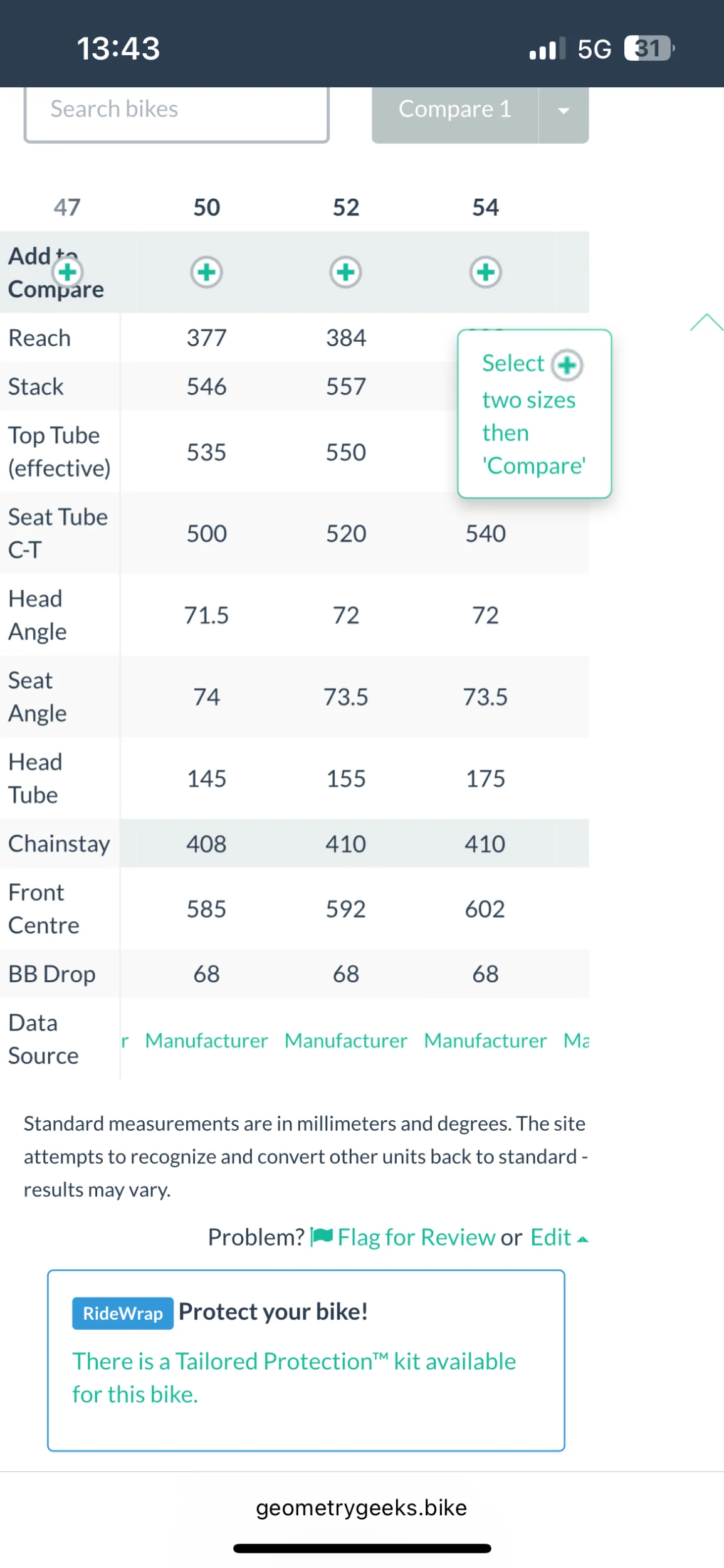Add size 54 to compare
Viewport: 724px width, 1568px height.
click(x=485, y=272)
